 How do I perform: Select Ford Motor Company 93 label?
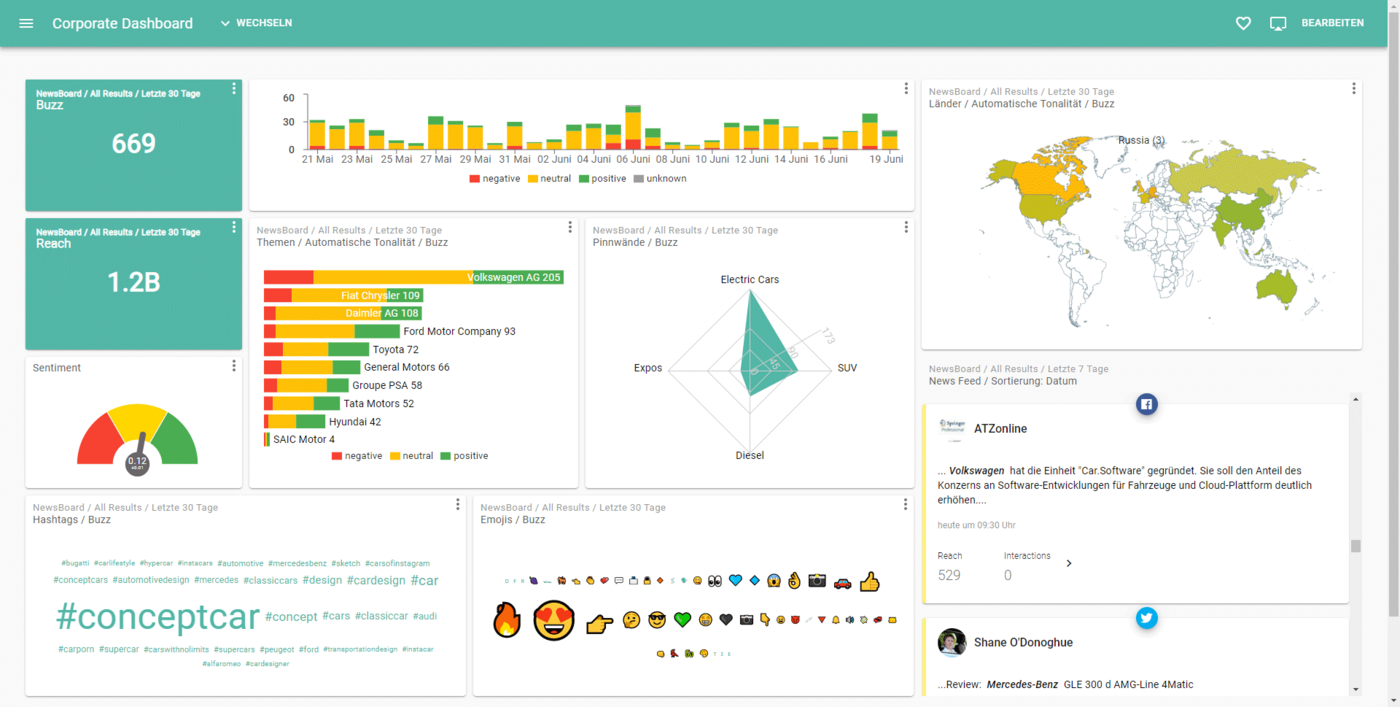point(459,331)
